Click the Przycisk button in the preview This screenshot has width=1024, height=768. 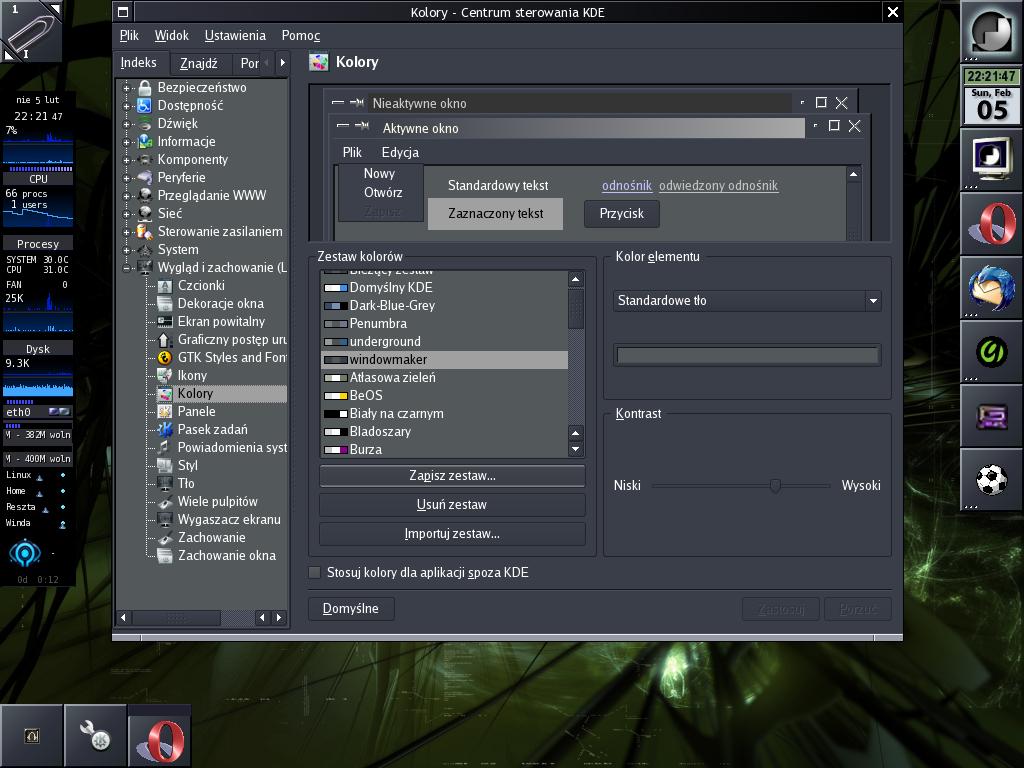(622, 214)
